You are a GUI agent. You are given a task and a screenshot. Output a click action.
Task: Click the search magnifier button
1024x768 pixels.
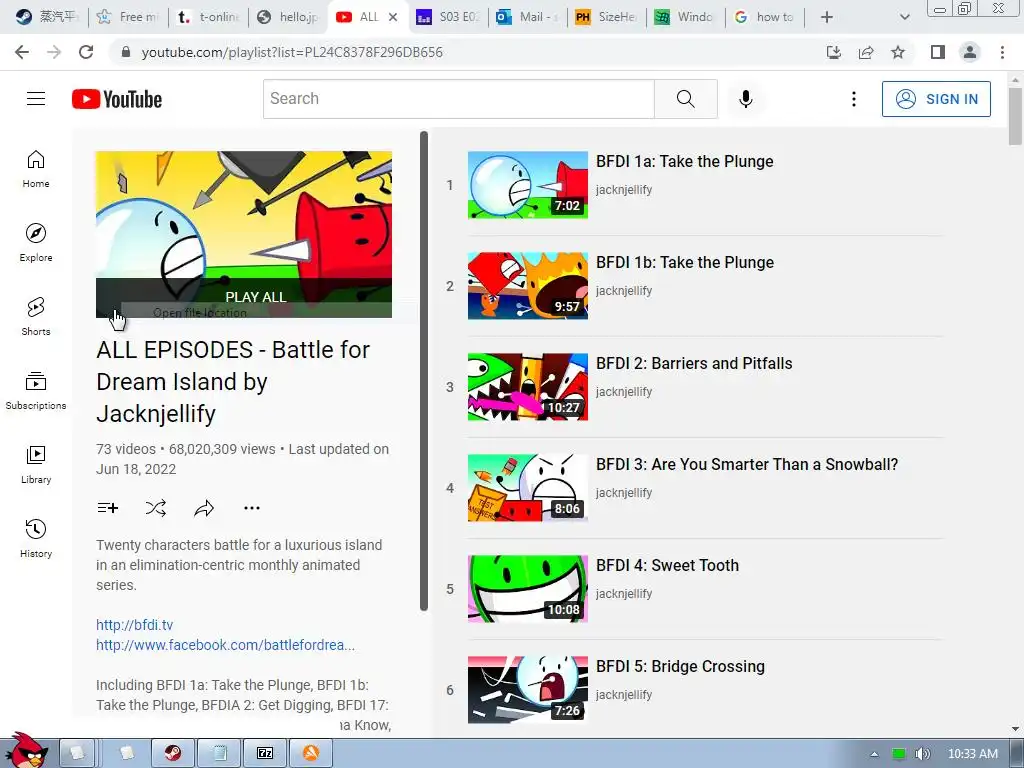686,99
